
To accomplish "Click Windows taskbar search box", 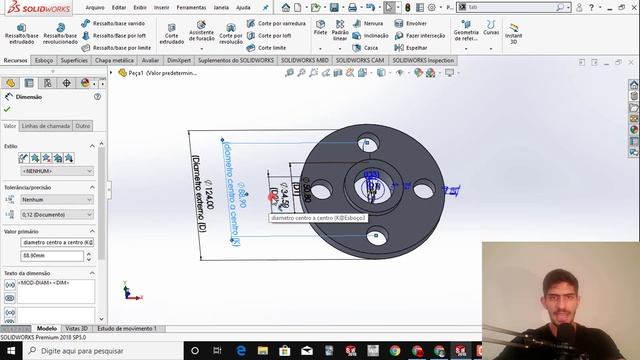I will (x=103, y=351).
